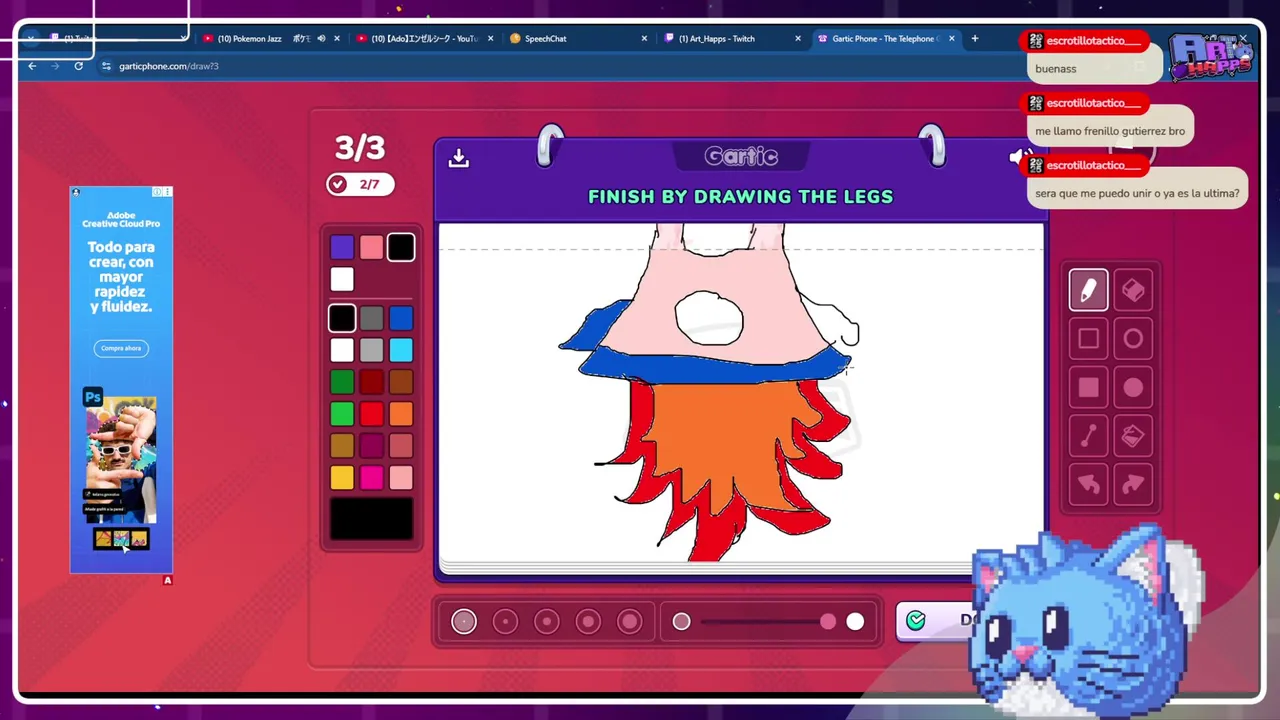The height and width of the screenshot is (720, 1280).
Task: Open the AdChoices marker below the ad
Action: click(167, 580)
